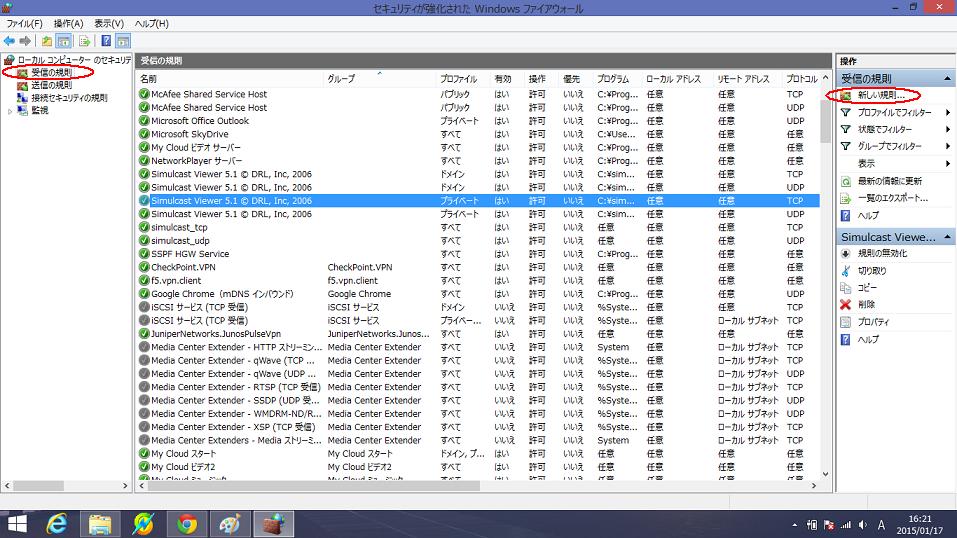Open the プロファイルでフィルター submenu arrow
The height and width of the screenshot is (538, 957).
click(x=948, y=113)
